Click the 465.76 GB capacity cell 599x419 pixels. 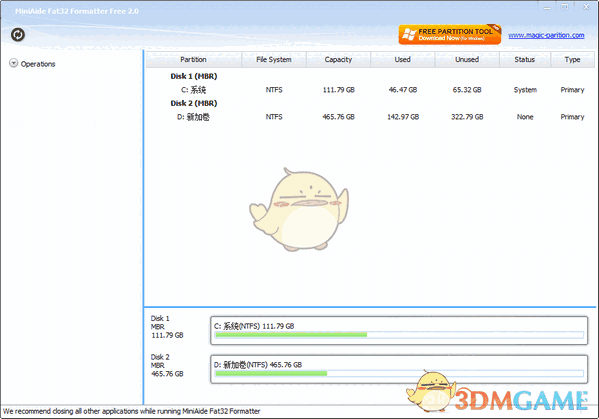(338, 117)
